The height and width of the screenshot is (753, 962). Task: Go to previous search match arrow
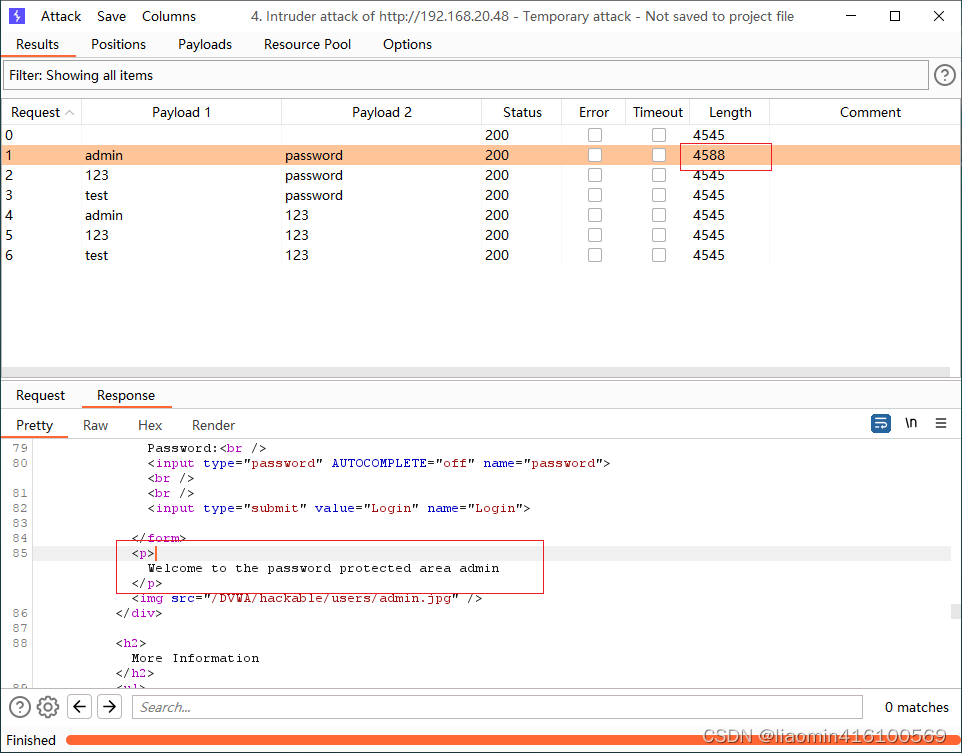coord(79,707)
